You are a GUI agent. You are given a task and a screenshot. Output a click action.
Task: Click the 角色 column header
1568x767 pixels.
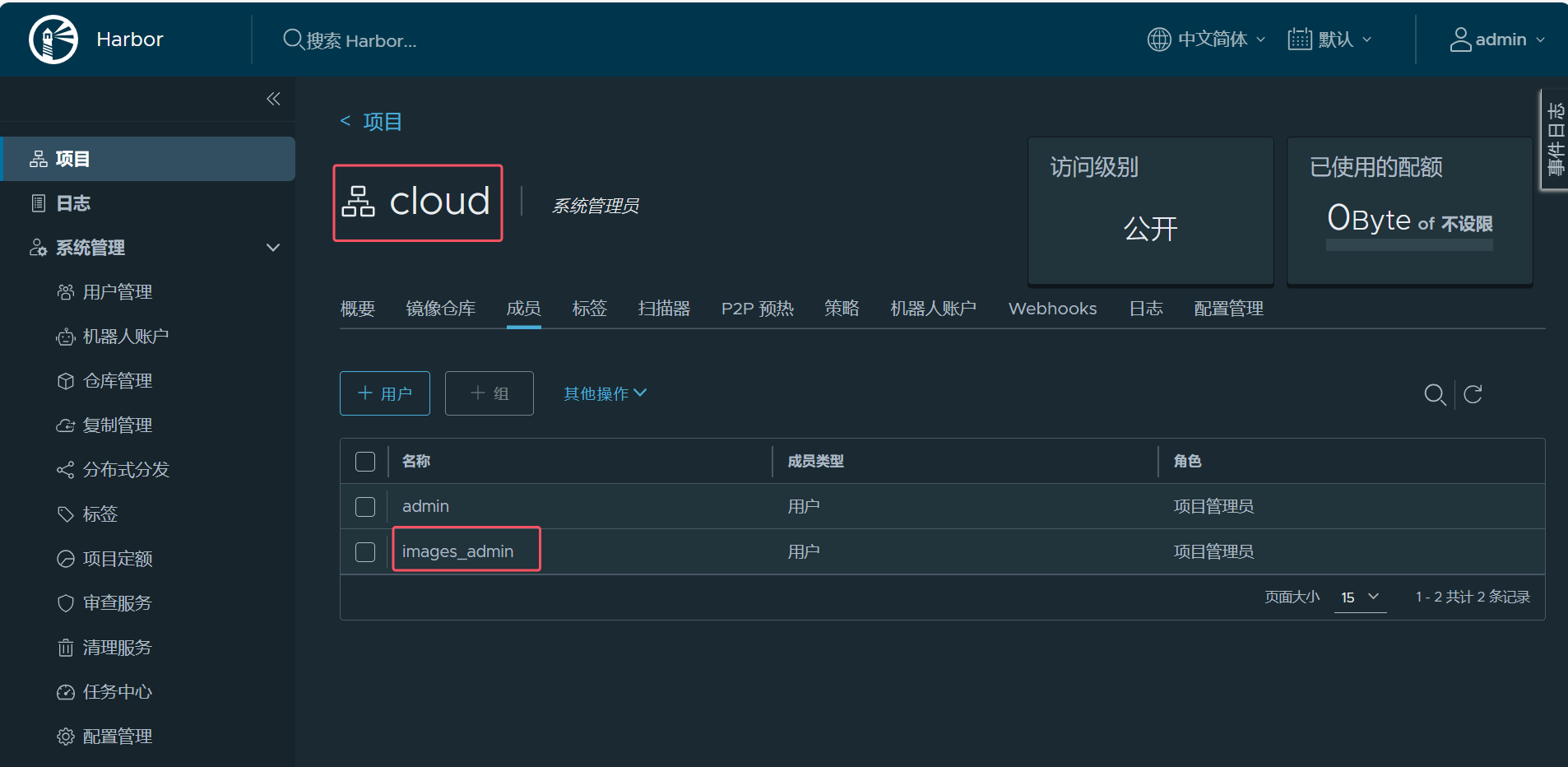click(x=1188, y=462)
